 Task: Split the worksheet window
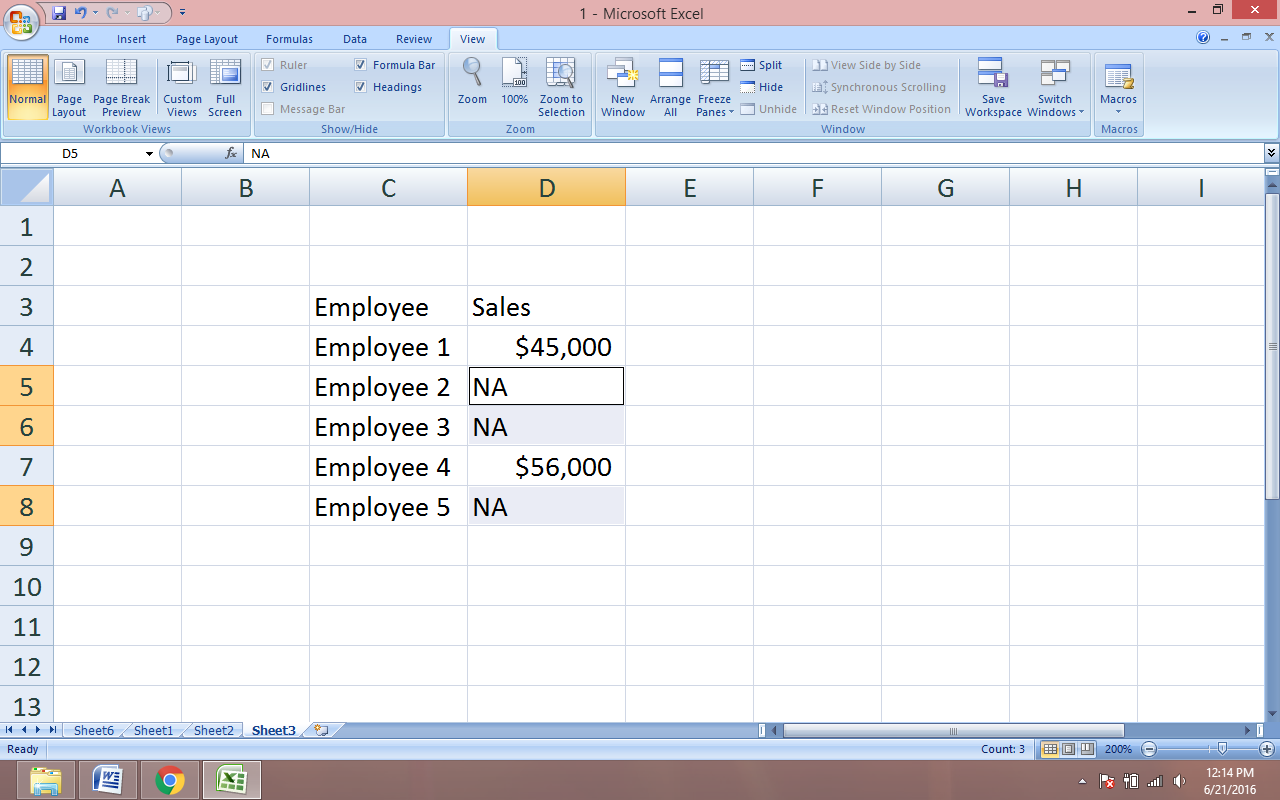[x=761, y=65]
